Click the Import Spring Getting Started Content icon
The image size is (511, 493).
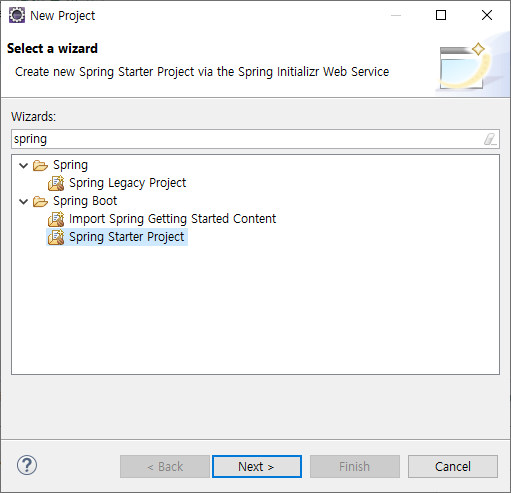pos(56,219)
